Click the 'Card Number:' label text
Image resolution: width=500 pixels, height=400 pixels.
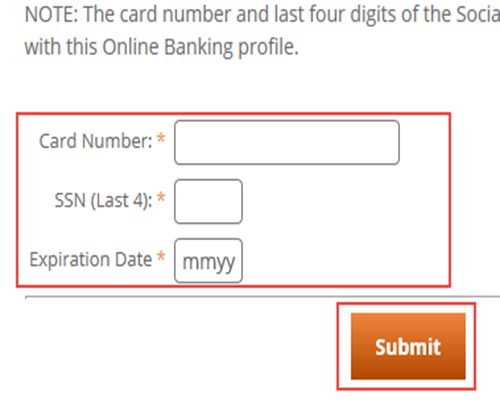(x=96, y=141)
